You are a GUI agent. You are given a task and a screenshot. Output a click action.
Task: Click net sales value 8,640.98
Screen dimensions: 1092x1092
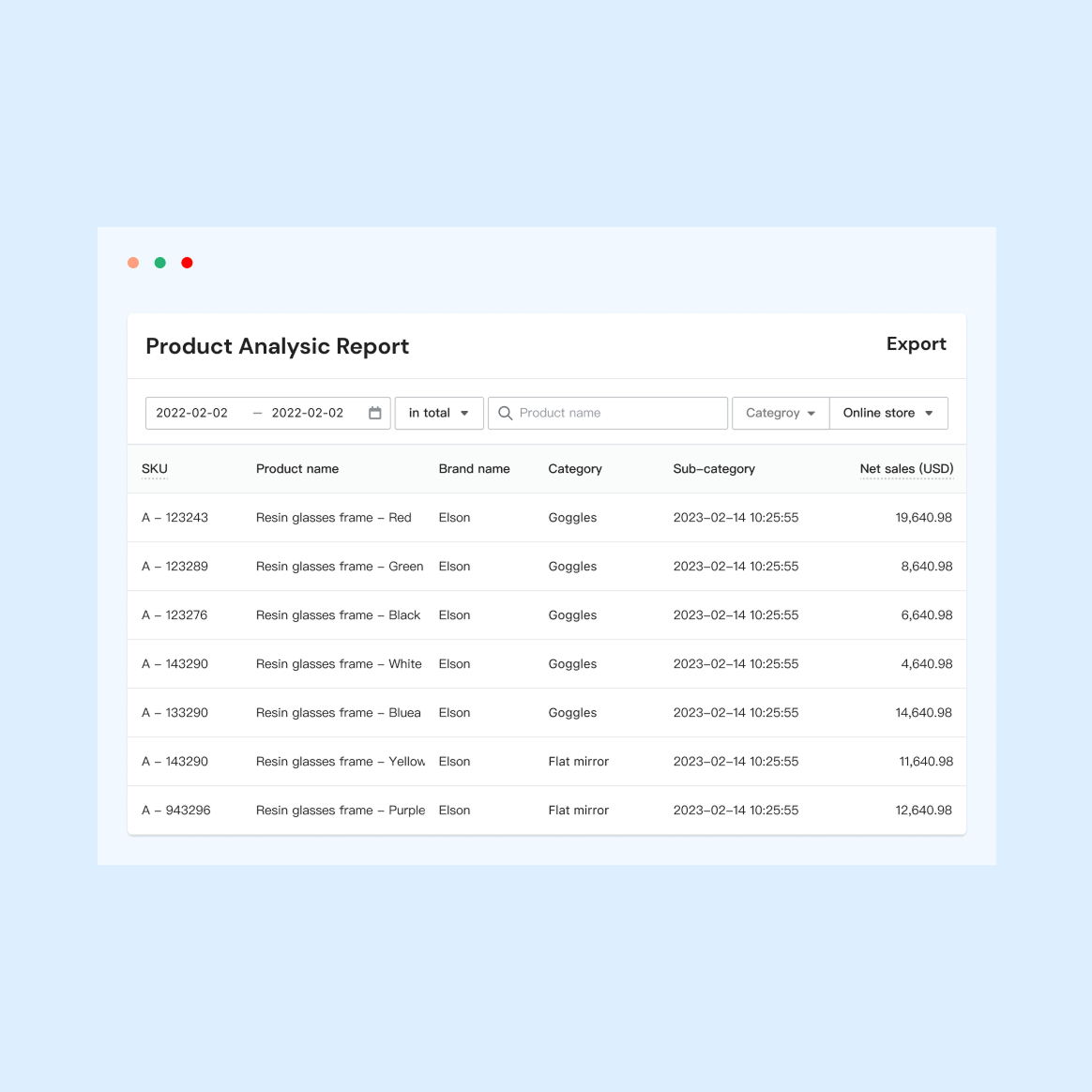click(x=926, y=567)
